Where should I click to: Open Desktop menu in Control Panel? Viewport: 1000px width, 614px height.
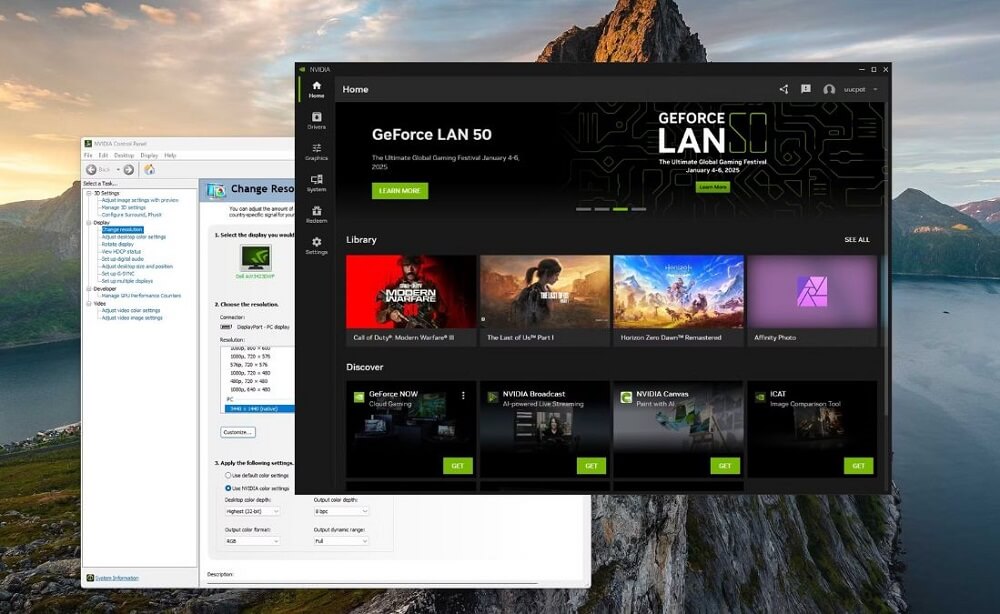(x=124, y=156)
